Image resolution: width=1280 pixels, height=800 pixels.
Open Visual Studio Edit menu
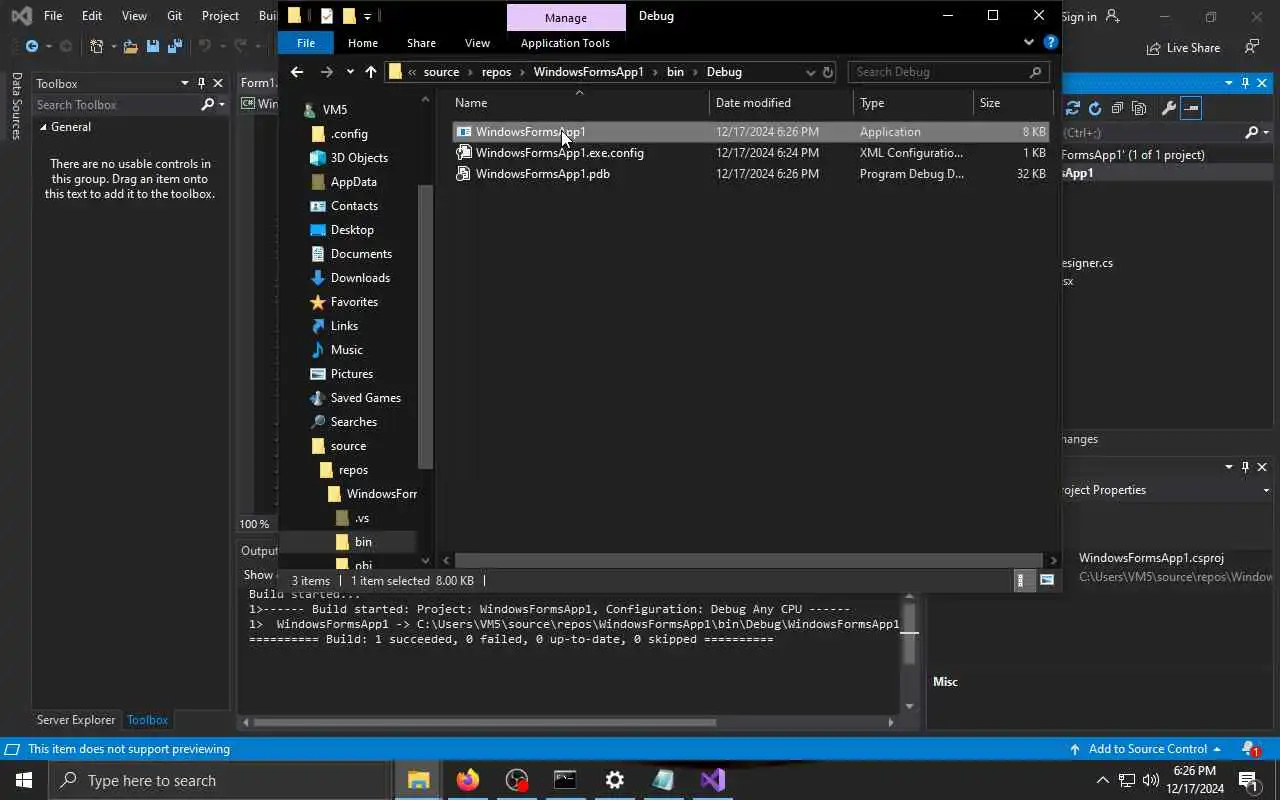tap(91, 16)
